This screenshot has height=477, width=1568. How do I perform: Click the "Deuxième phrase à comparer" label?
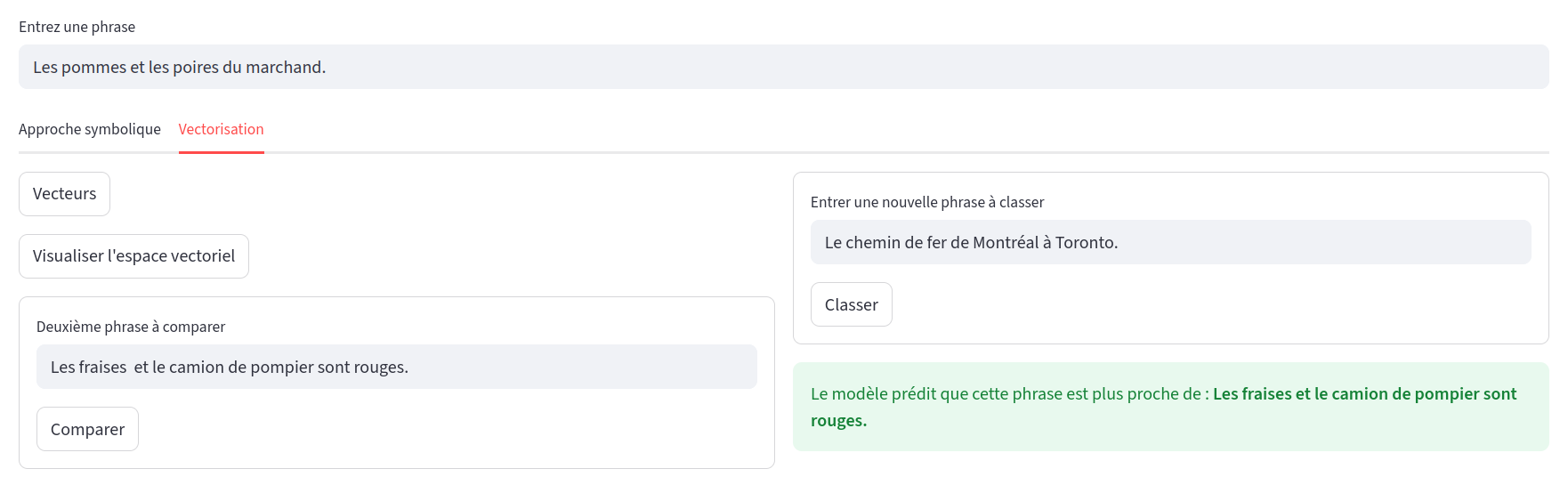tap(131, 327)
